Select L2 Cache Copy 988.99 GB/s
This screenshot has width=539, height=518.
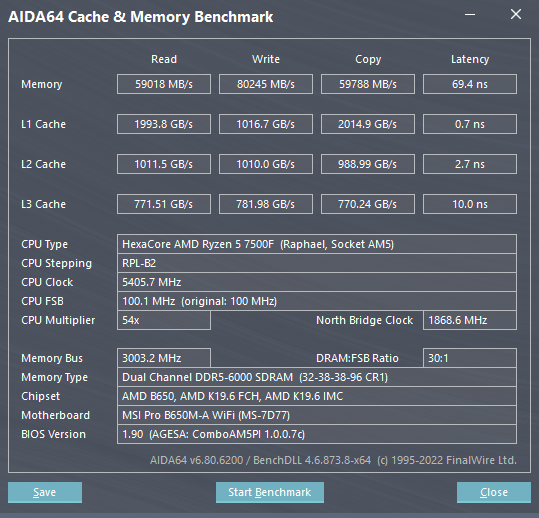368,164
